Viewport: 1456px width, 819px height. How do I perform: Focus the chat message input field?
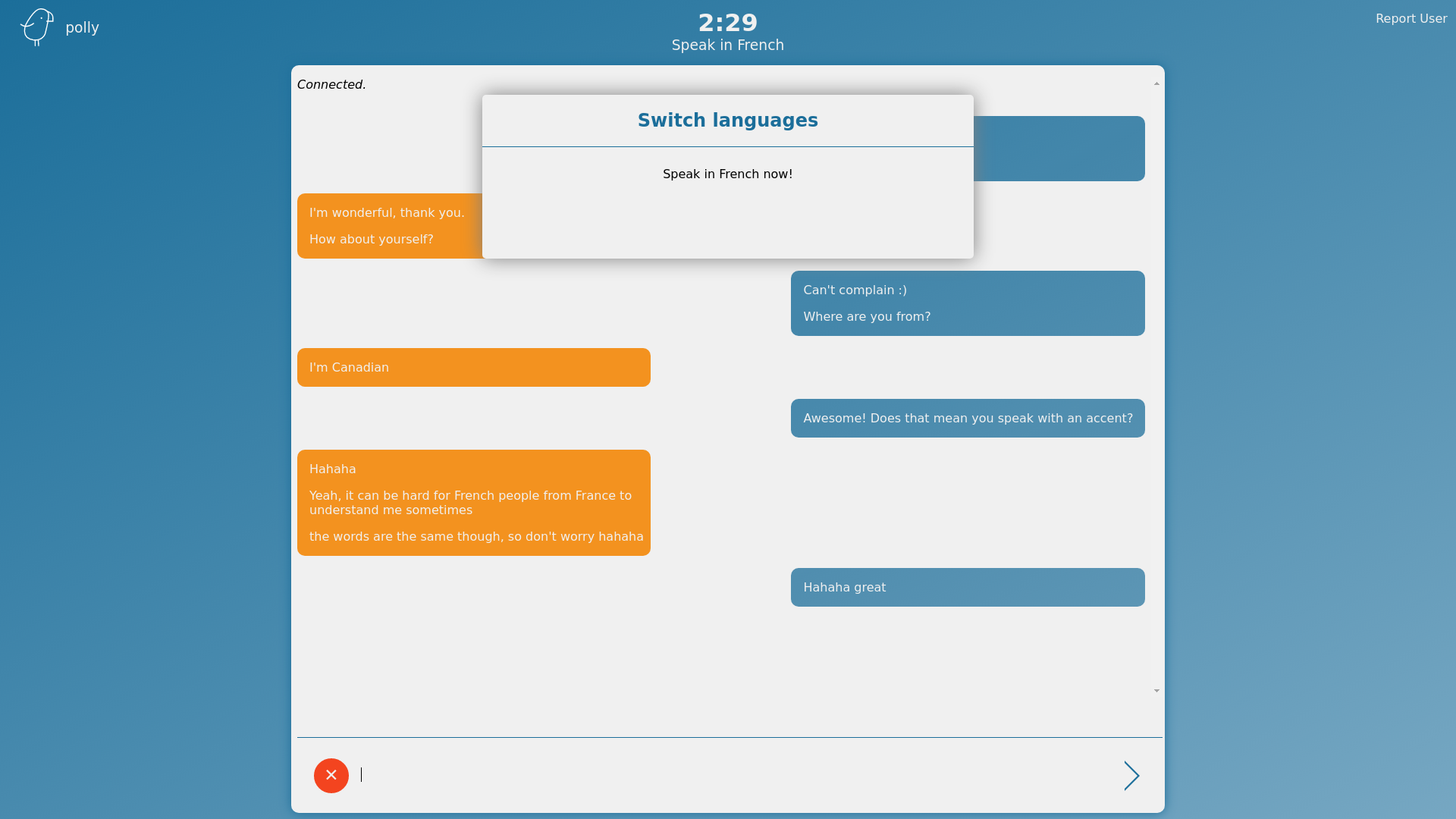728,775
